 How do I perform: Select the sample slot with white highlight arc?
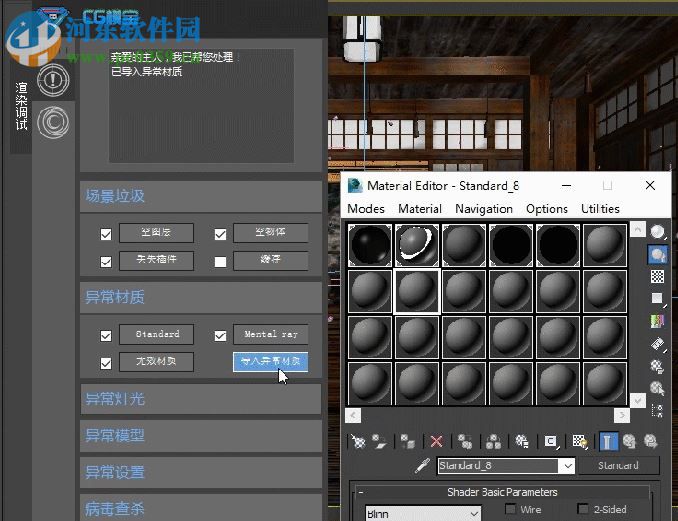point(417,245)
